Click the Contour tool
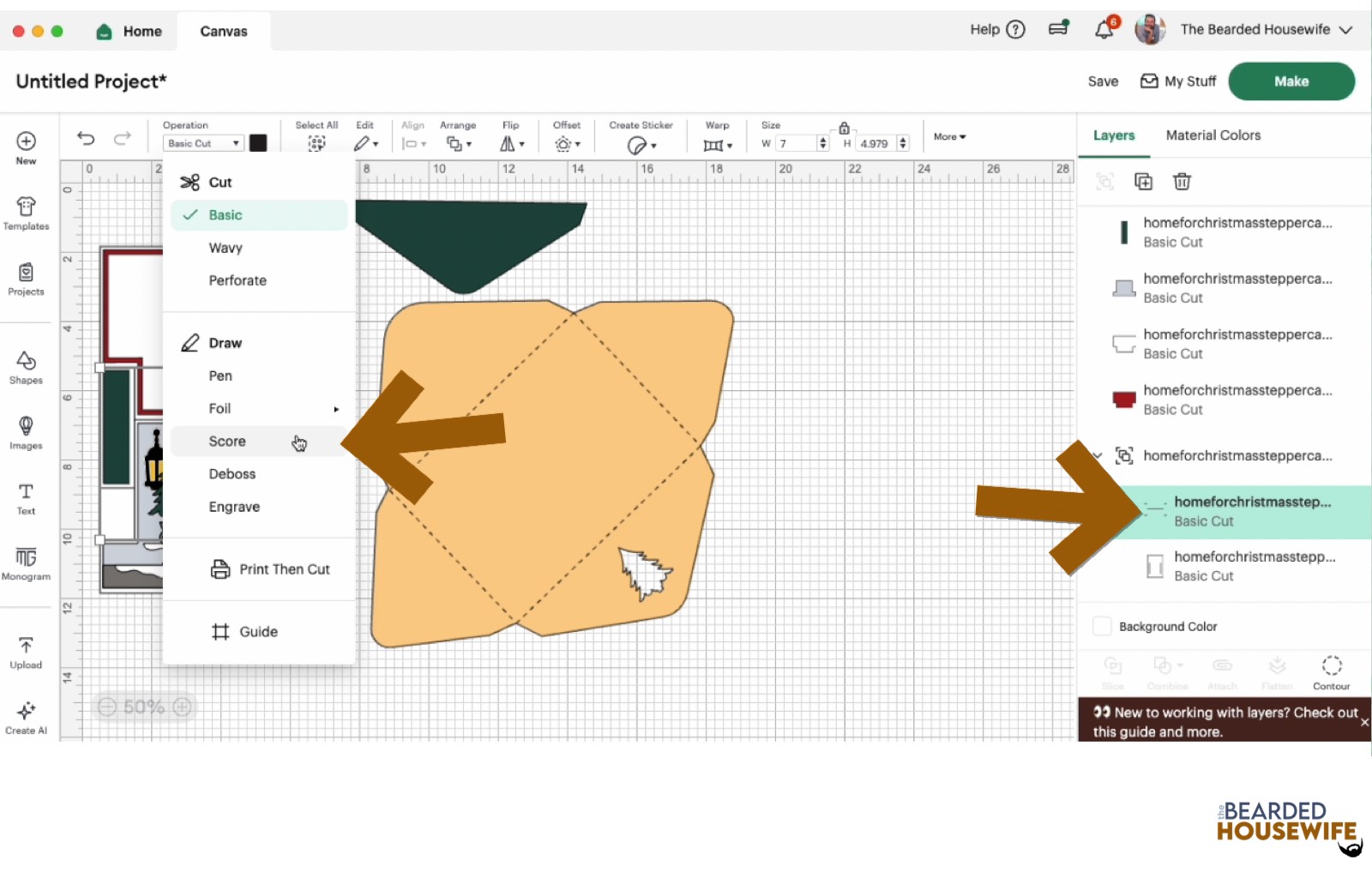The width and height of the screenshot is (1372, 872). 1331,671
